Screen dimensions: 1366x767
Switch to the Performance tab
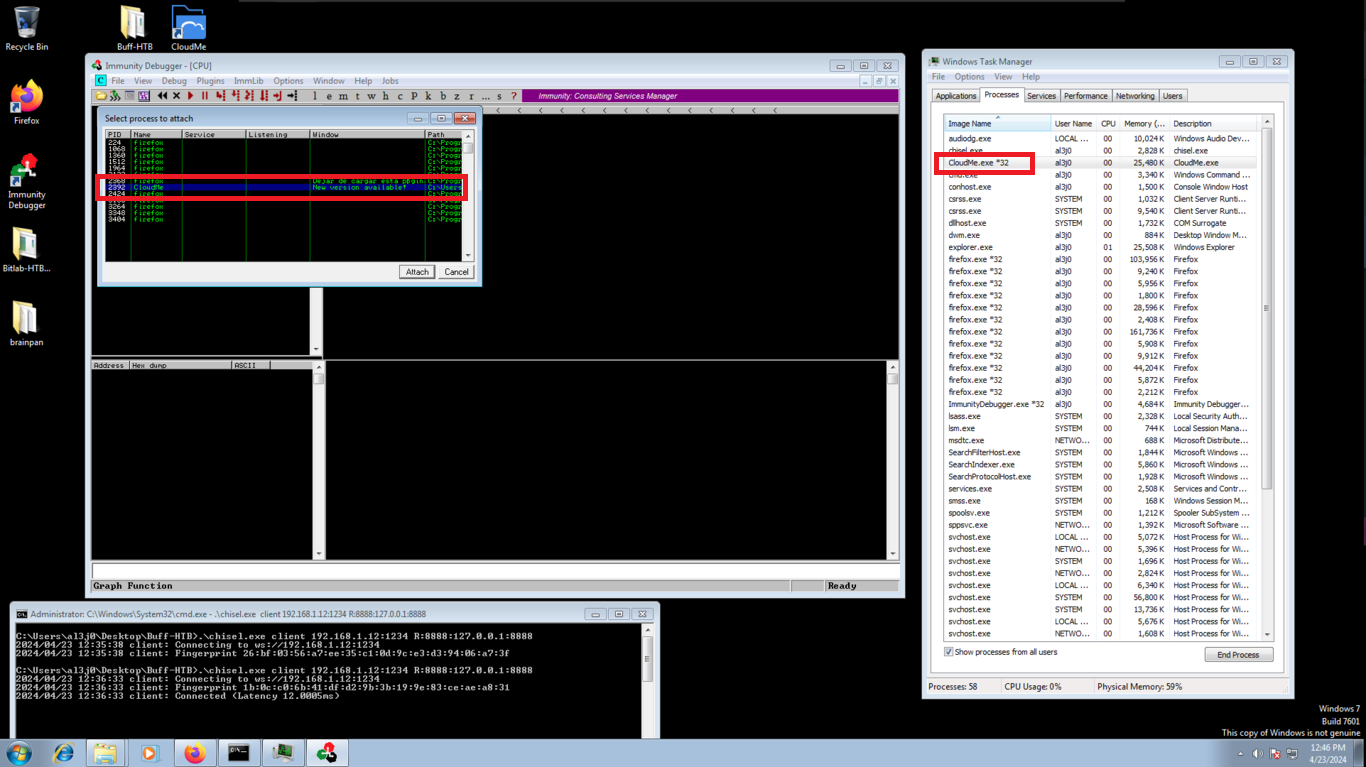(x=1085, y=96)
